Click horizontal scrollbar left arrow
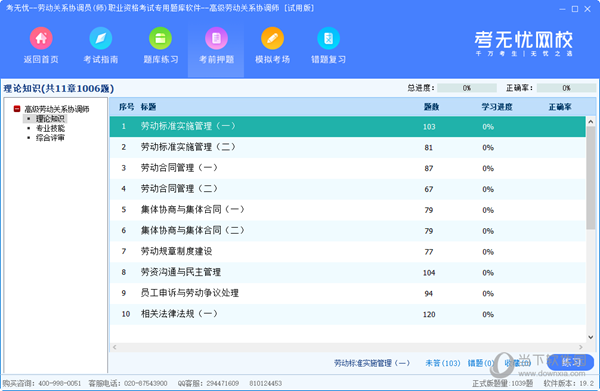The image size is (600, 391). click(114, 347)
